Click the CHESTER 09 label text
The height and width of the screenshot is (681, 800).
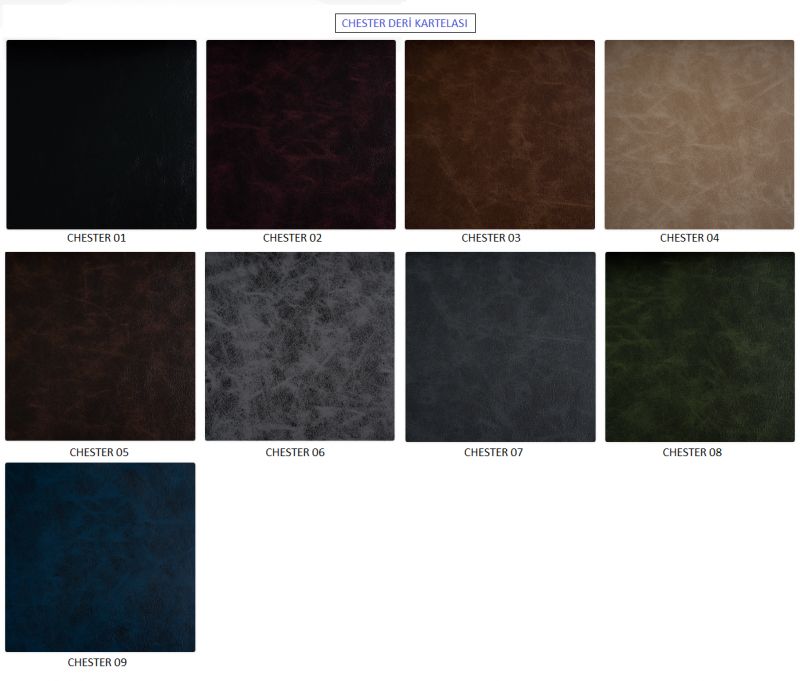pos(97,662)
